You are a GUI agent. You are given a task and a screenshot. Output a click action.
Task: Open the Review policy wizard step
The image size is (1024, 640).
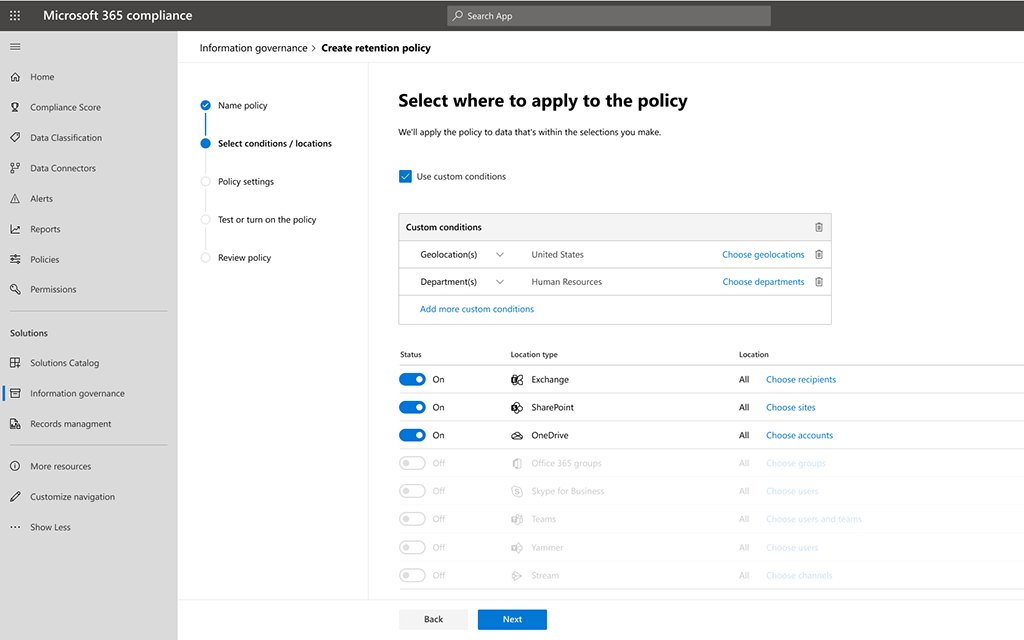point(244,258)
